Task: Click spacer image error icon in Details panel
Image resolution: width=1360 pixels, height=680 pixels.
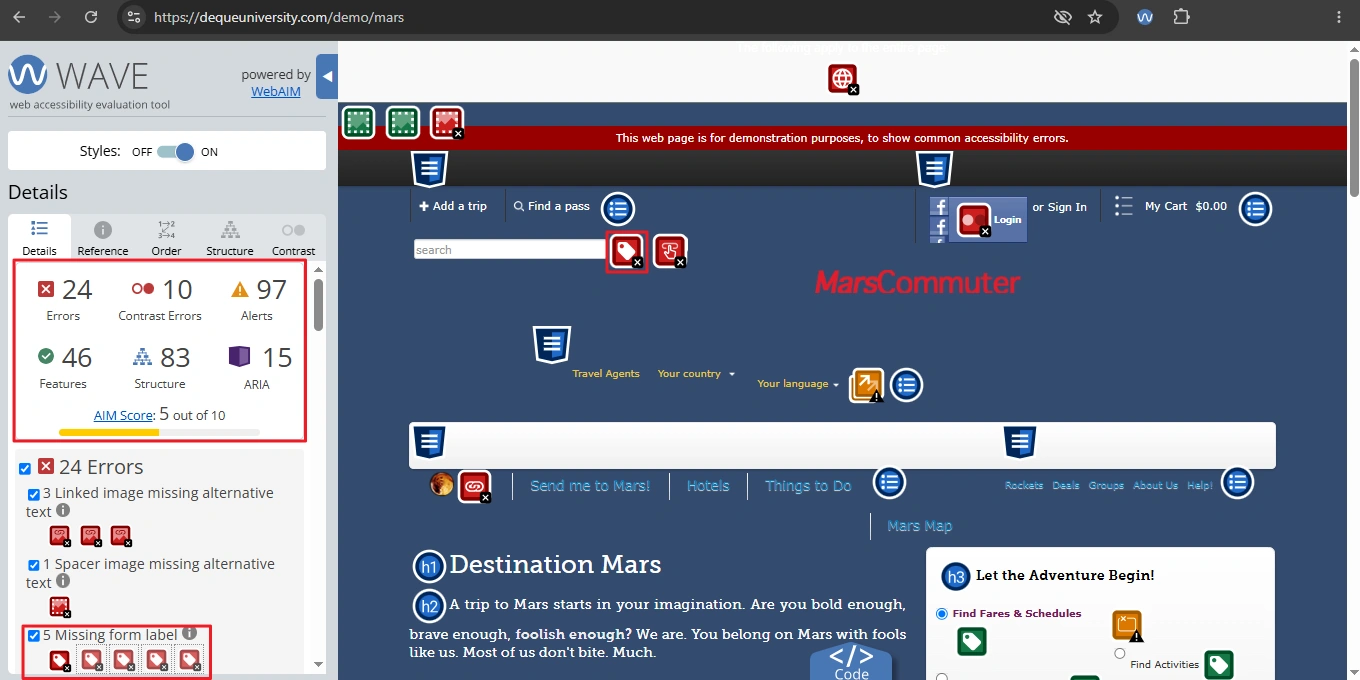Action: click(60, 606)
